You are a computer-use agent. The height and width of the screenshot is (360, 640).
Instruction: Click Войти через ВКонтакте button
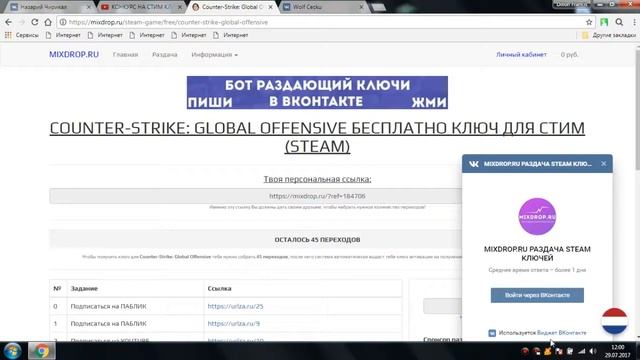pyautogui.click(x=537, y=295)
